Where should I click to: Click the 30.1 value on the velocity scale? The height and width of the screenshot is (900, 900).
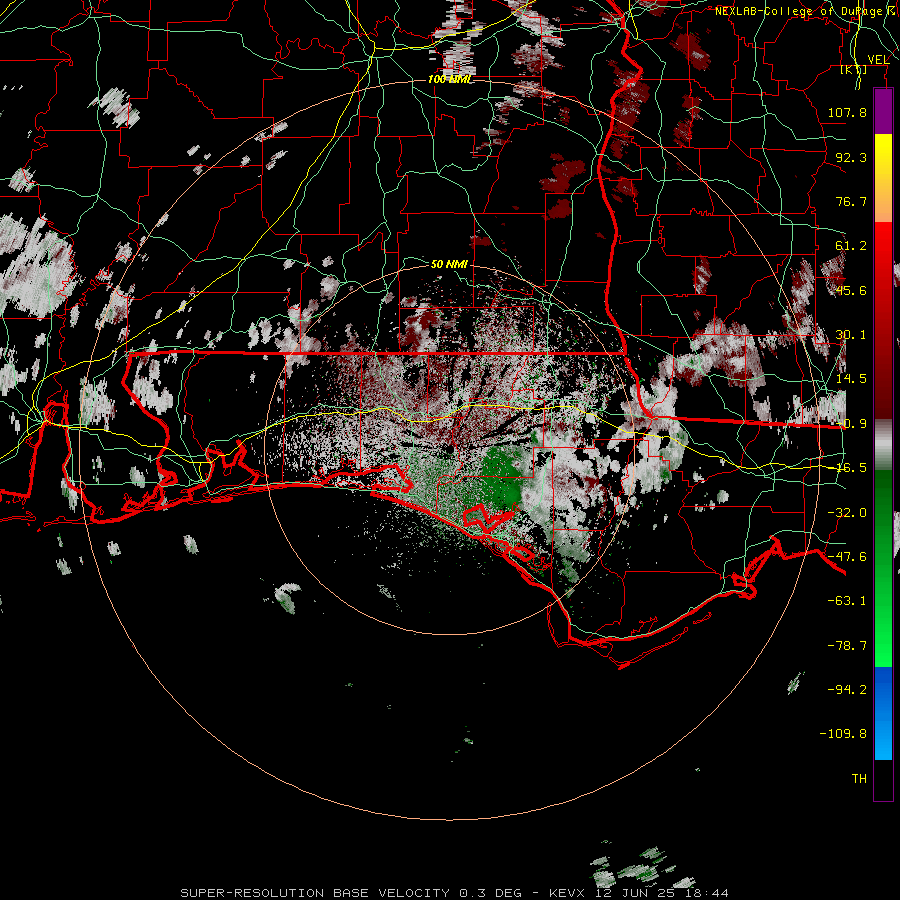tap(851, 335)
